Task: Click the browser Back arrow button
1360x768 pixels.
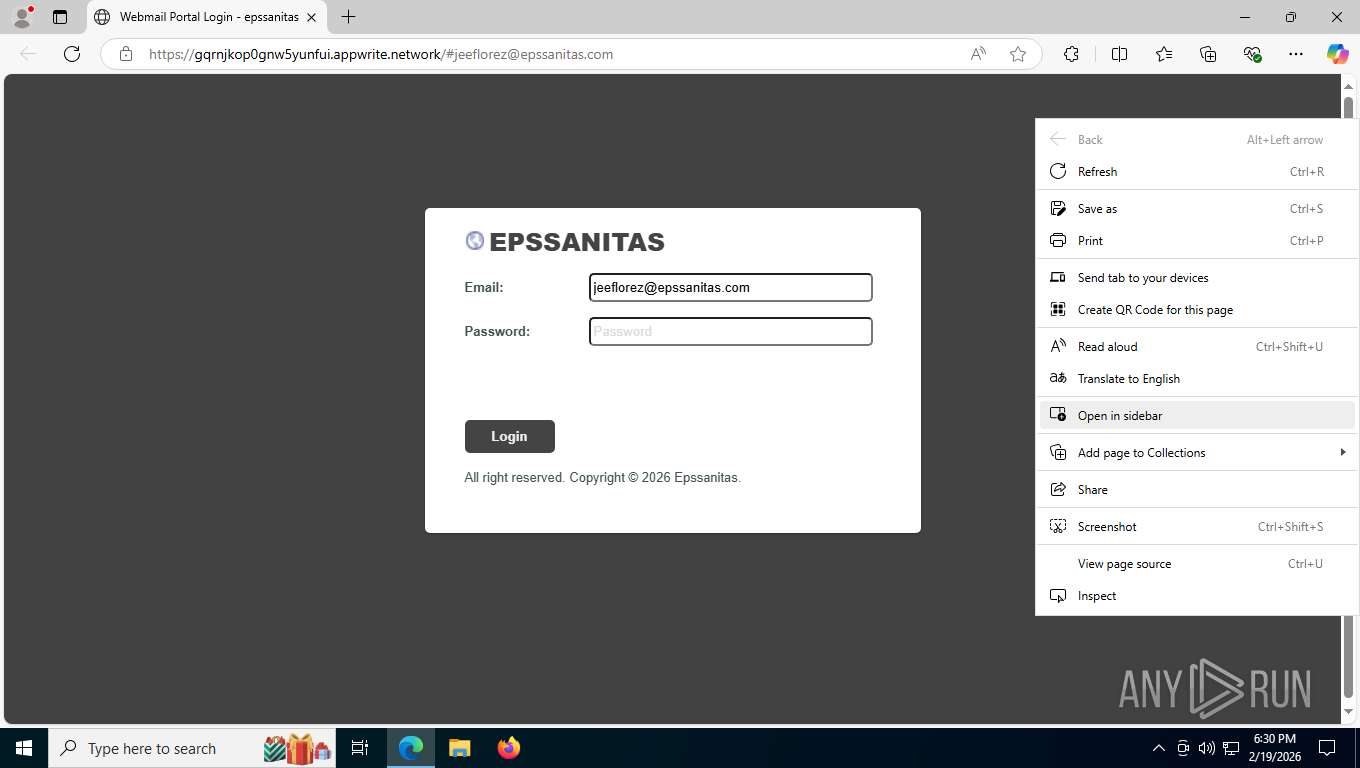Action: [28, 54]
